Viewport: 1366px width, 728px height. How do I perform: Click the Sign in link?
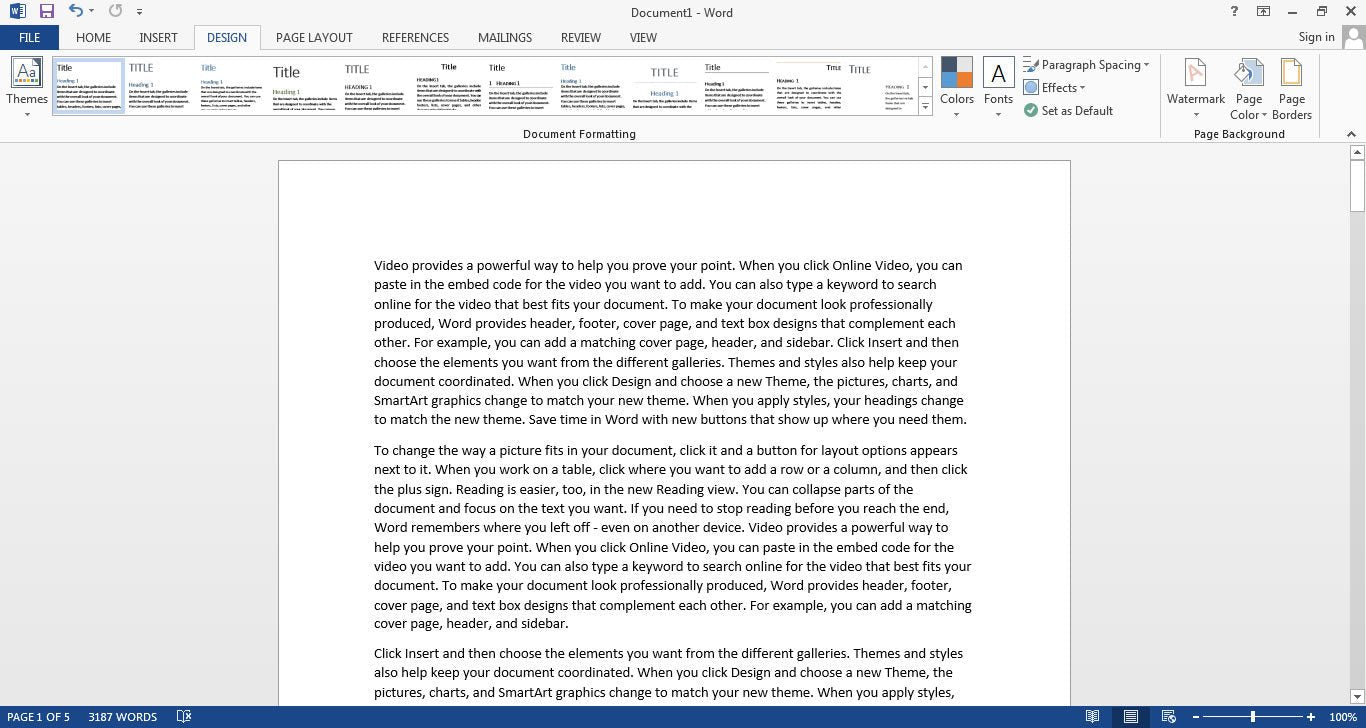point(1315,37)
